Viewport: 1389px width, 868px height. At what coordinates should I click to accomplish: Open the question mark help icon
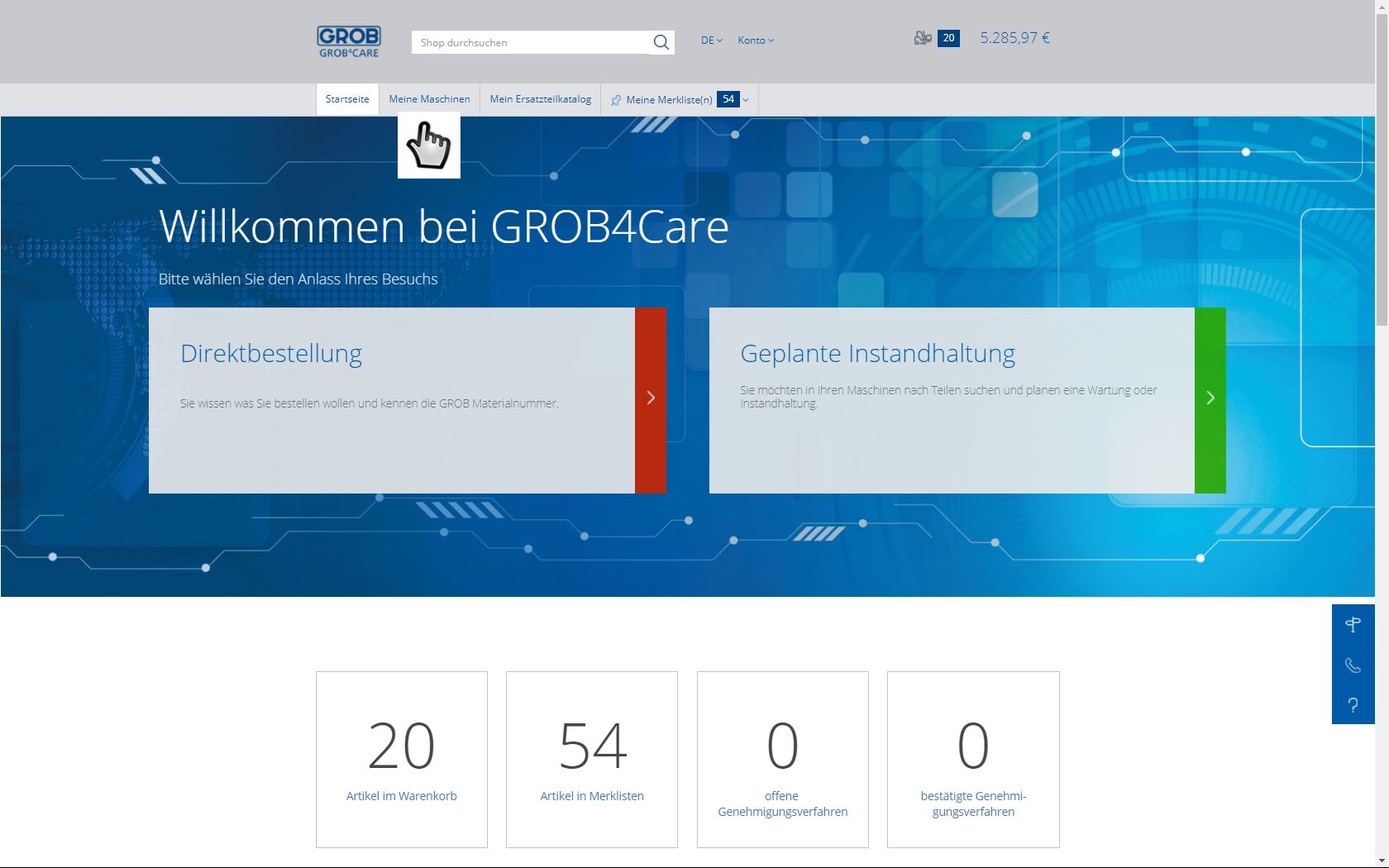click(x=1353, y=705)
